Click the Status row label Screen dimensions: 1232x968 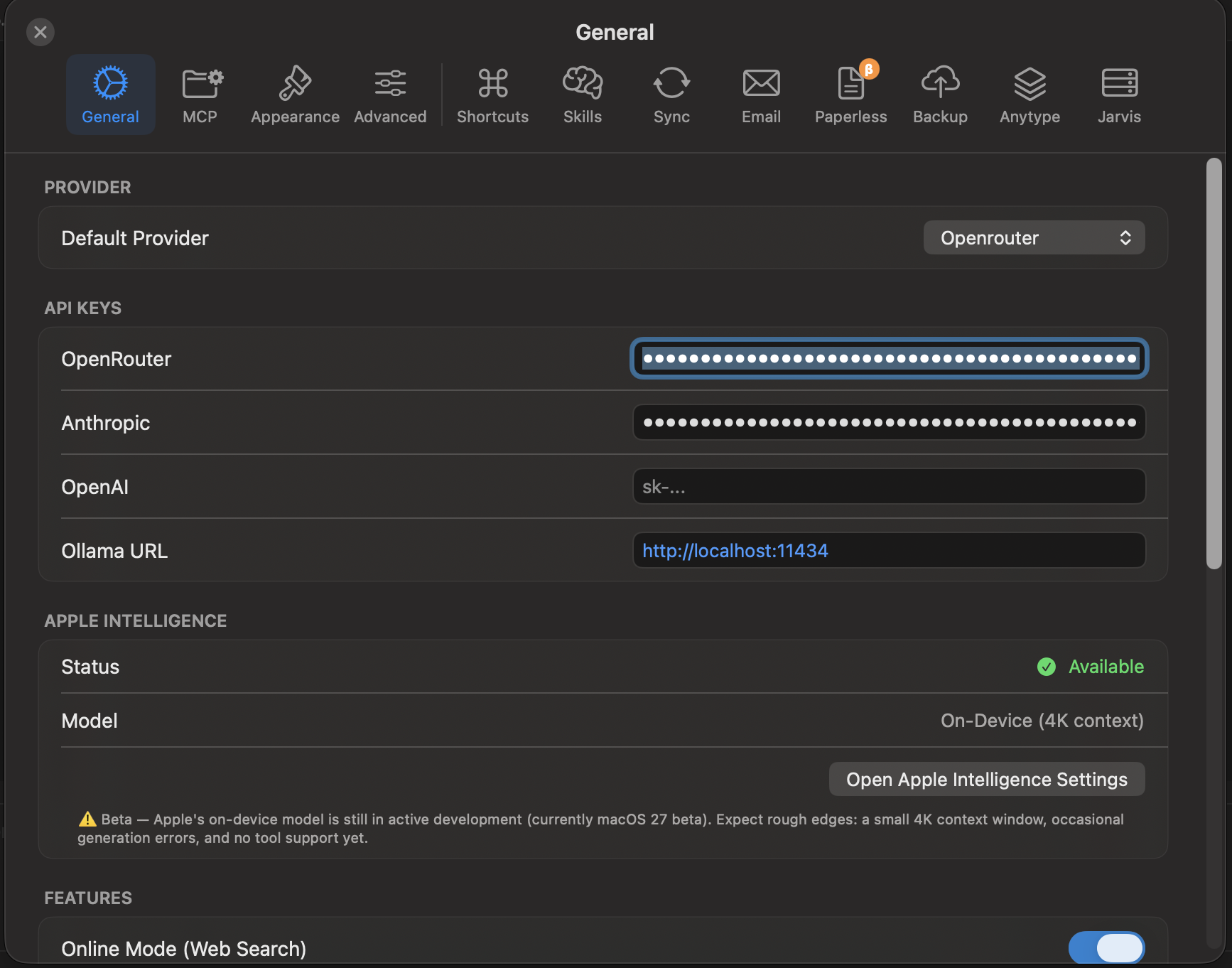tap(90, 667)
